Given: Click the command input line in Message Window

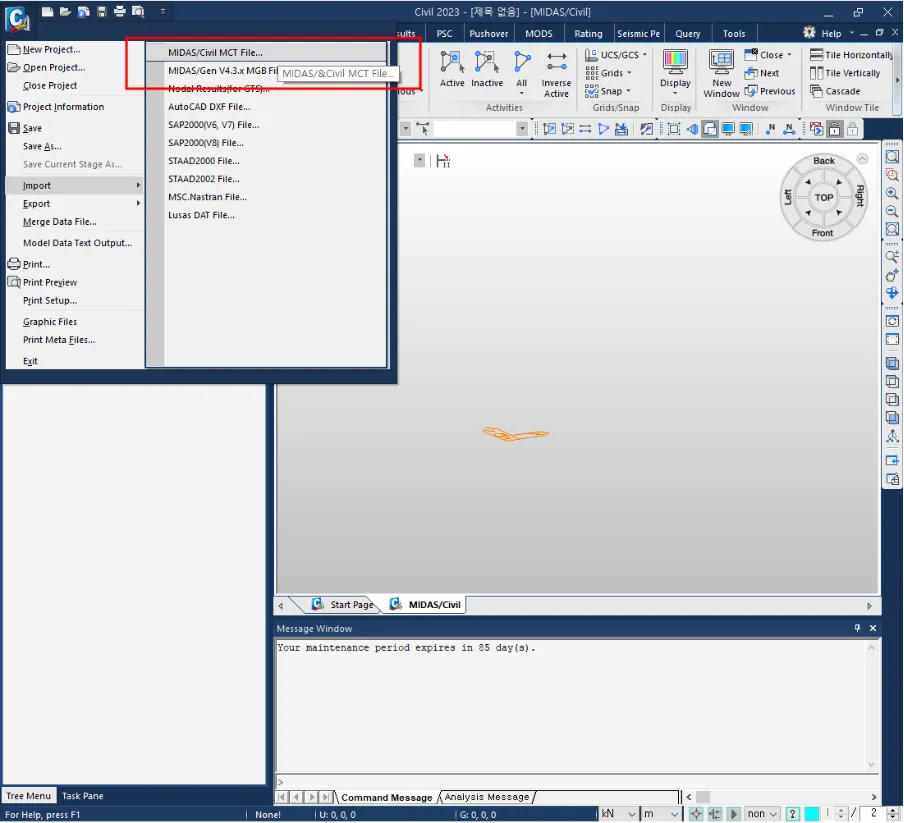Looking at the screenshot, I should point(577,782).
